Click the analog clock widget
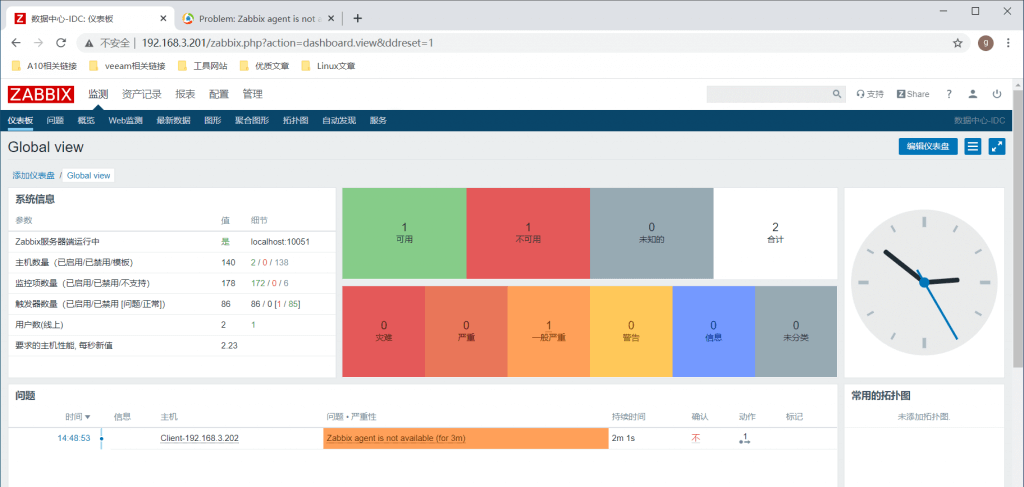1024x487 pixels. click(x=924, y=282)
